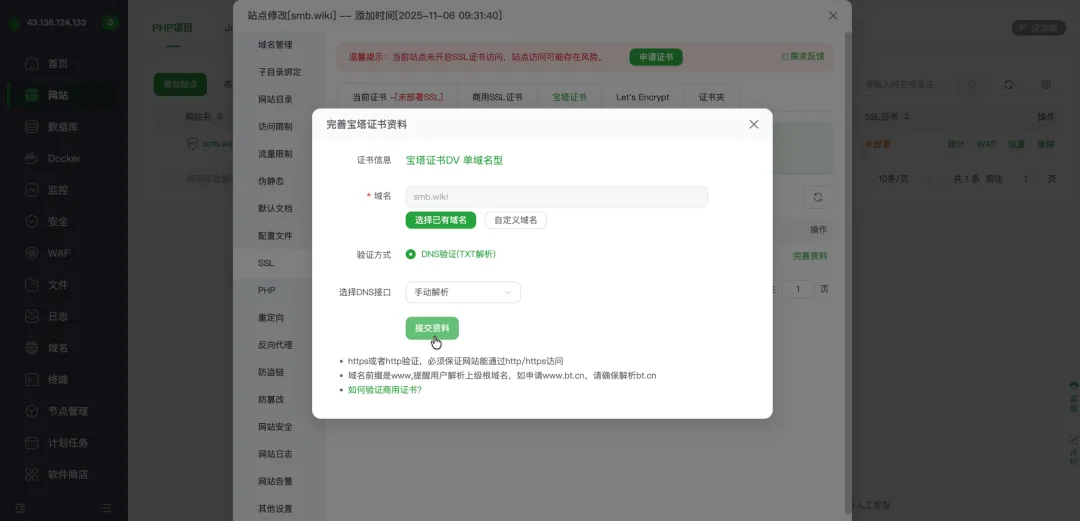Image resolution: width=1080 pixels, height=521 pixels.
Task: Select the DNS验证(TXT解析) radio button
Action: pos(411,254)
